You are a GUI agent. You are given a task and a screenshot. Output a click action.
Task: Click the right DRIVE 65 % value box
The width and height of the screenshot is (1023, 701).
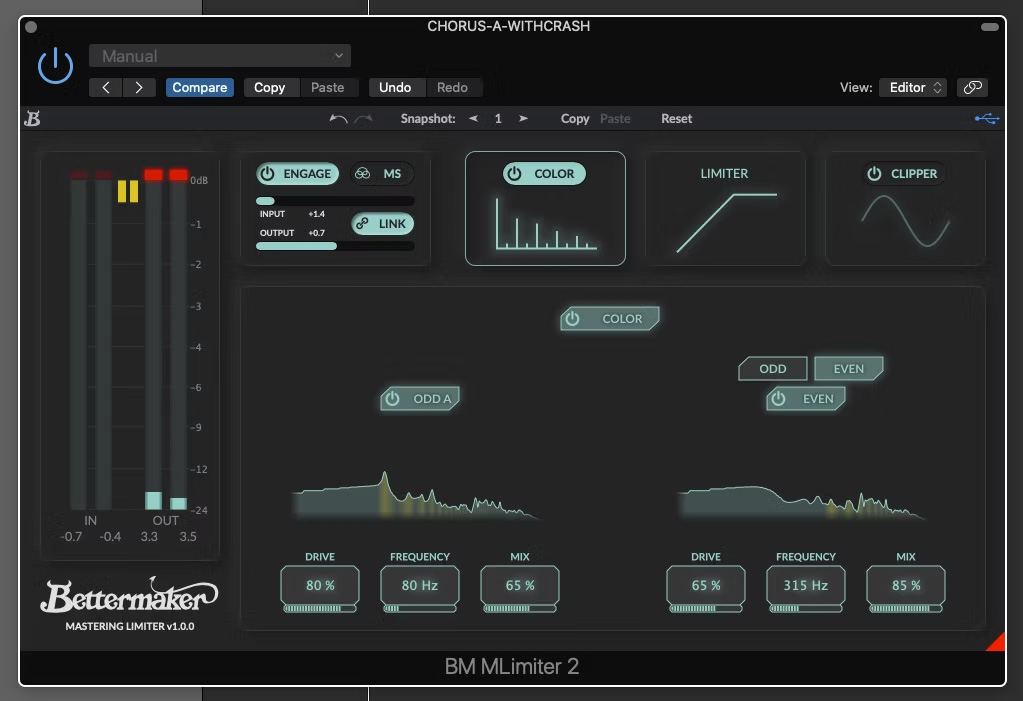(x=706, y=585)
